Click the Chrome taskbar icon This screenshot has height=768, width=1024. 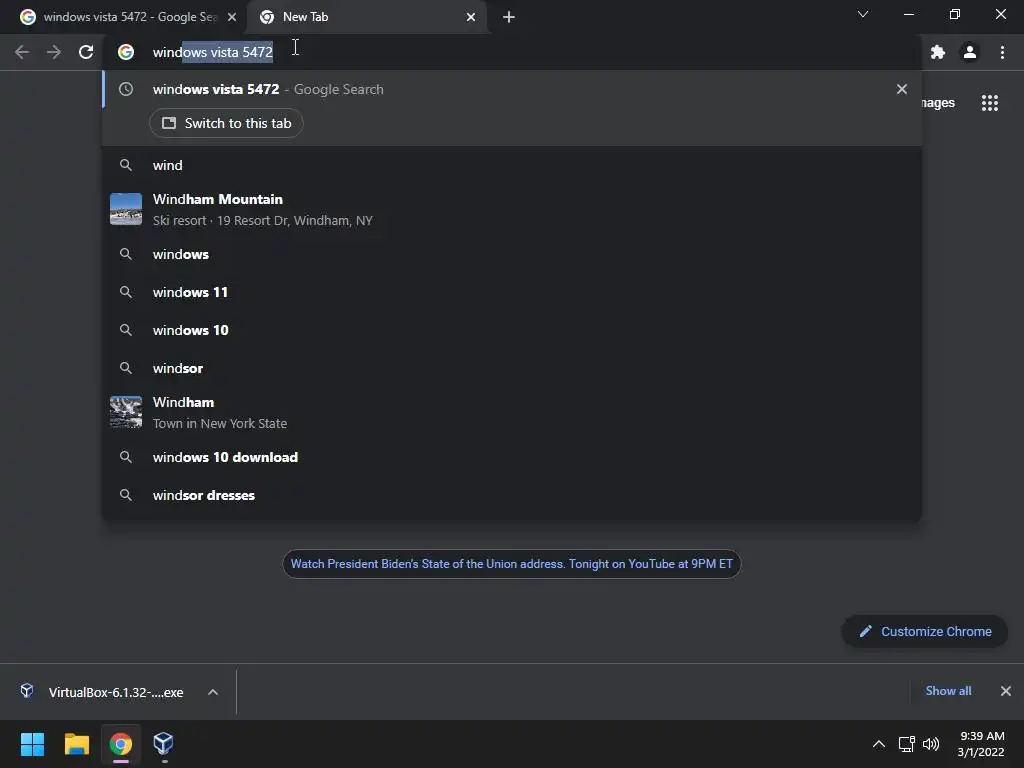[121, 744]
